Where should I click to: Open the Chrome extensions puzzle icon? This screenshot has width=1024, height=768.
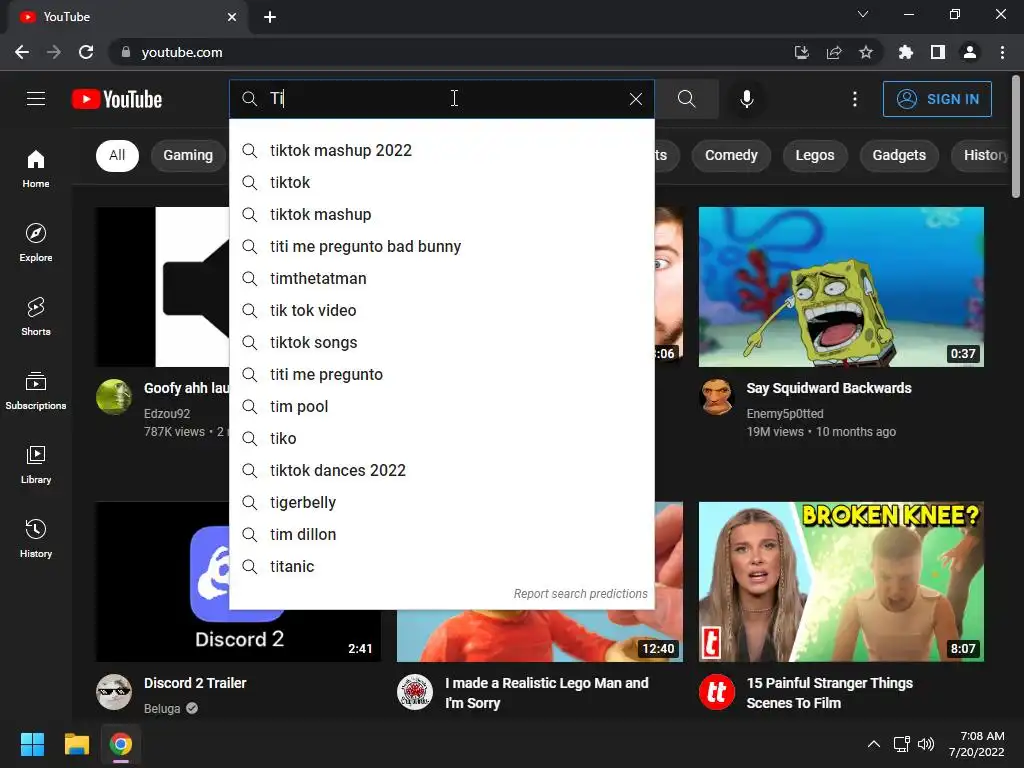tap(906, 52)
